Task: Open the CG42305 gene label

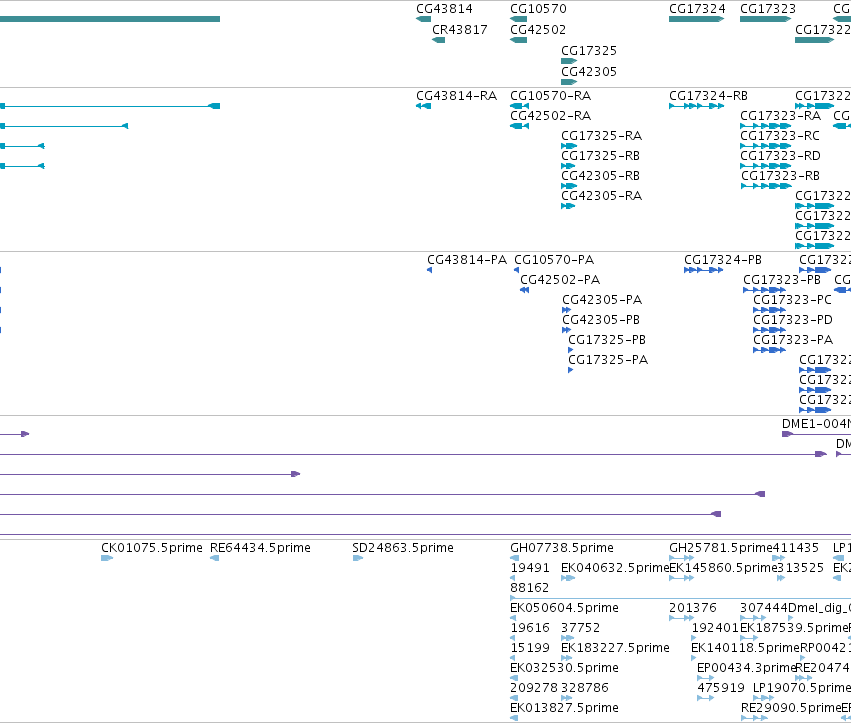Action: click(589, 71)
